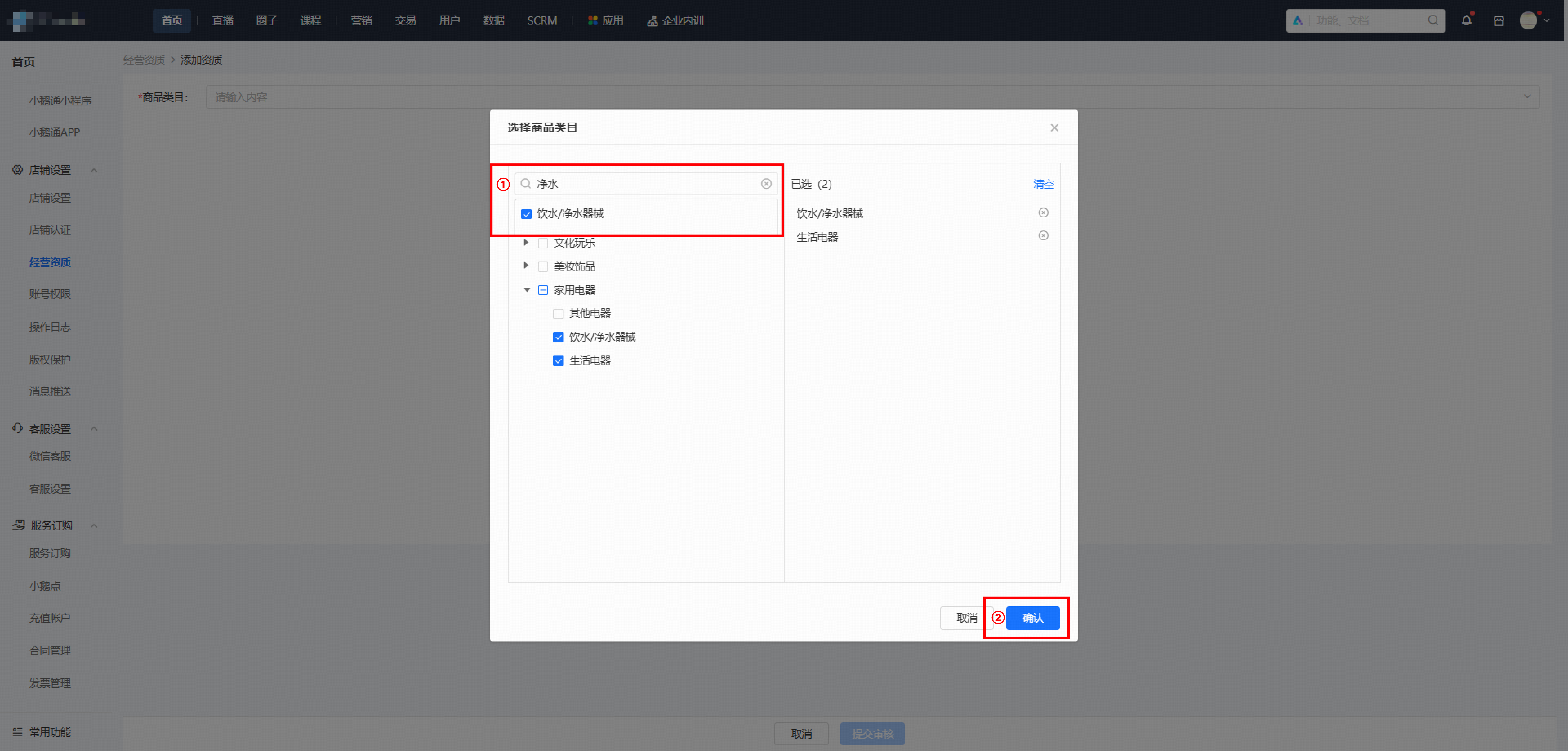Screen dimensions: 1568x751
Task: Open 合同管理 in sidebar
Action: pos(50,650)
